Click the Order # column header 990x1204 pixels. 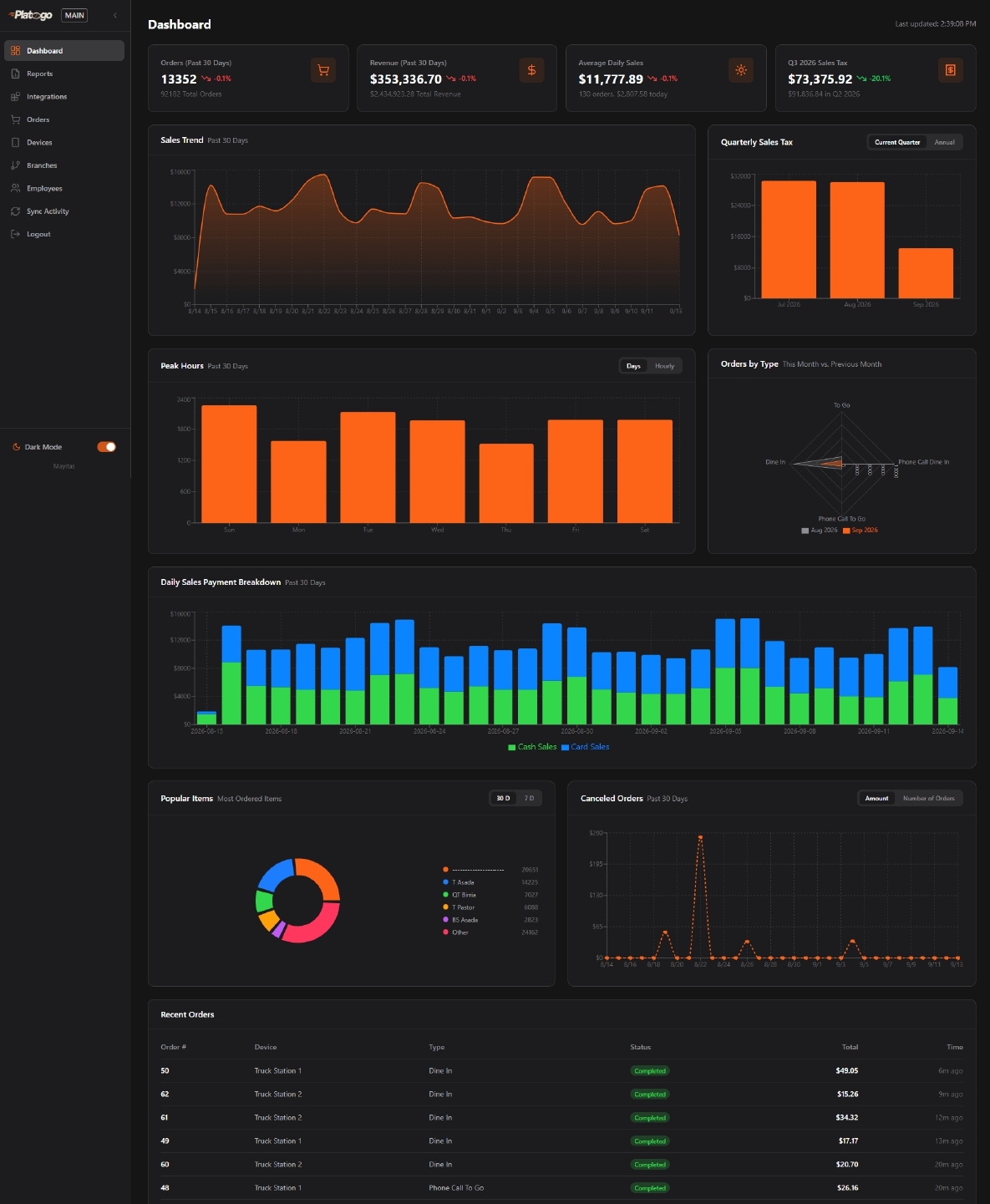(x=173, y=1047)
